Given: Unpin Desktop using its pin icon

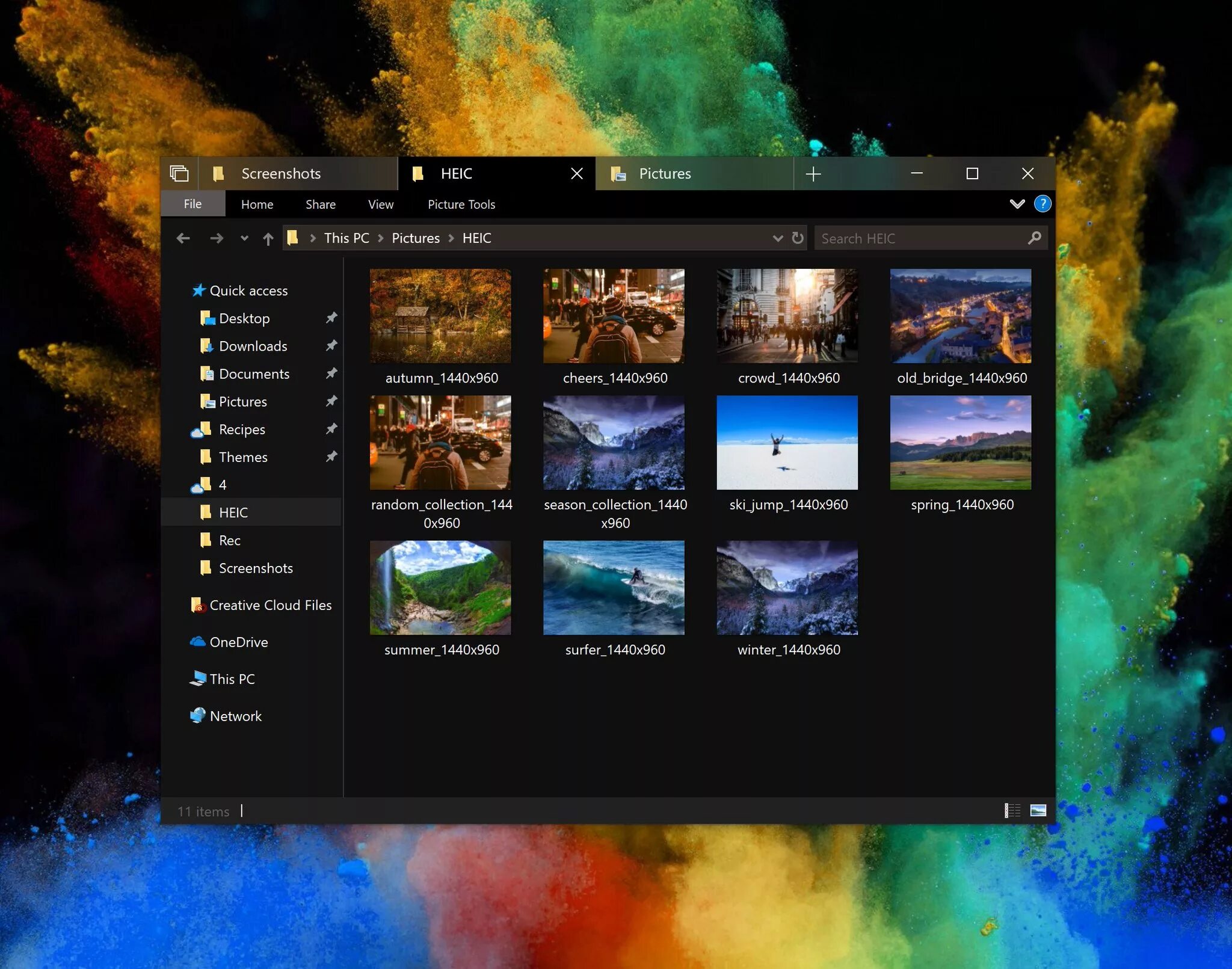Looking at the screenshot, I should tap(331, 318).
